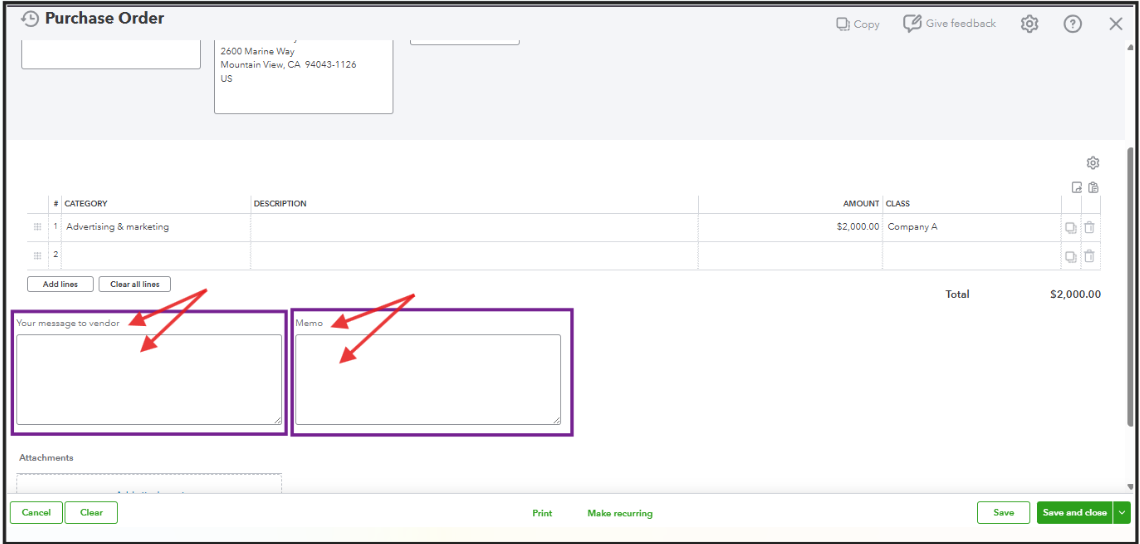The height and width of the screenshot is (544, 1140).
Task: Open recent transactions history icon
Action: (30, 19)
